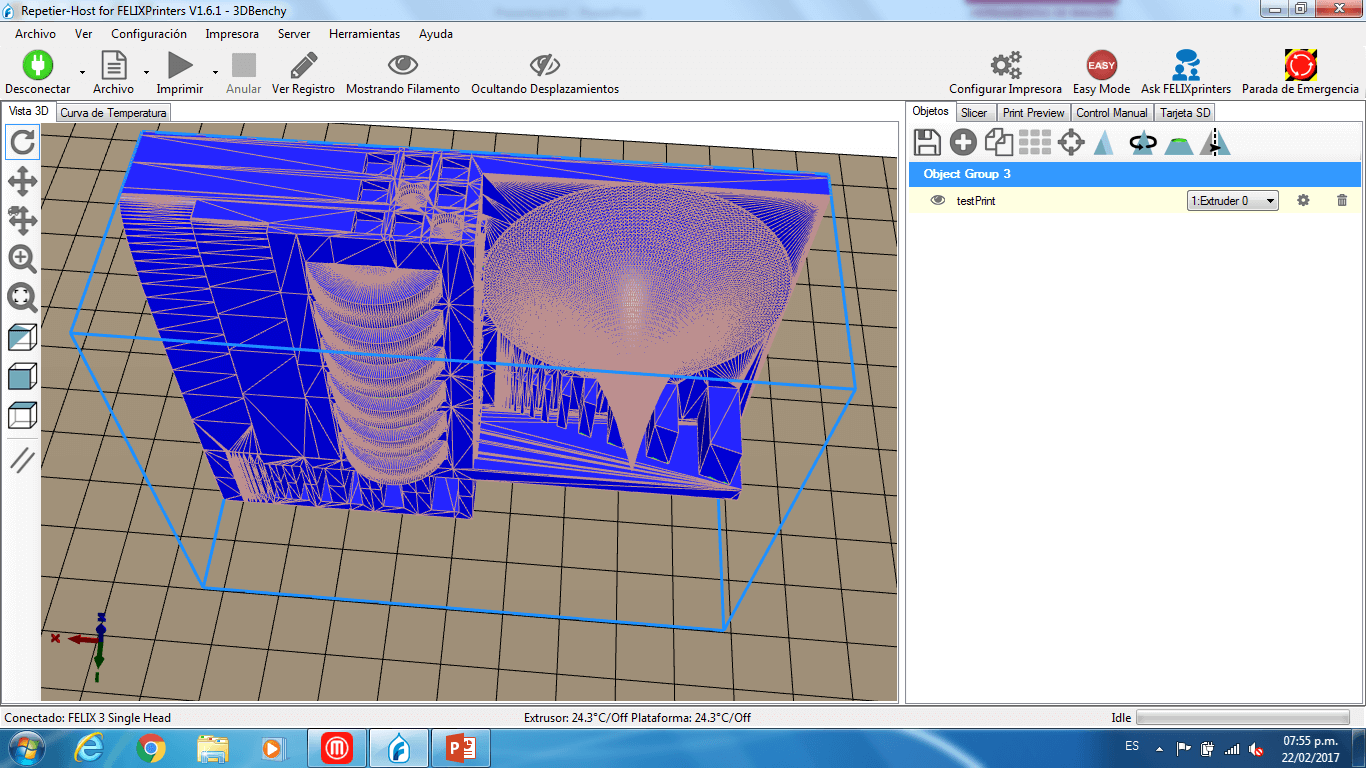Delete testPrint with trash icon
Screen dimensions: 1366x768
tap(1342, 200)
